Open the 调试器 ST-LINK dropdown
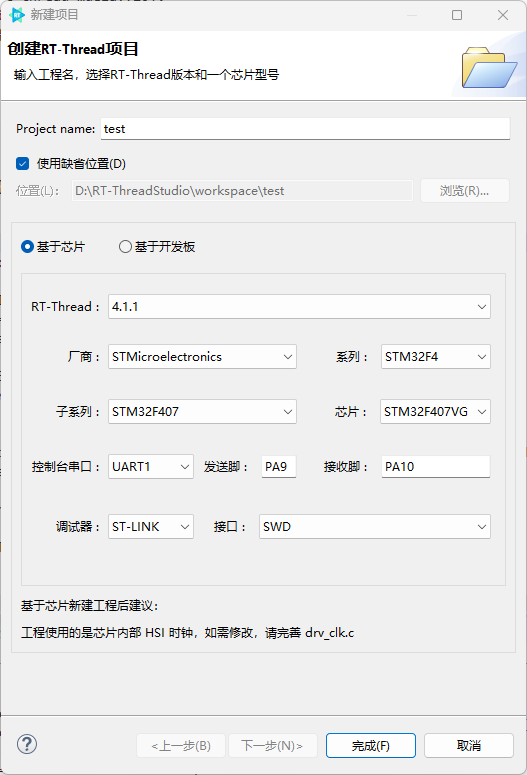527x775 pixels. click(151, 526)
